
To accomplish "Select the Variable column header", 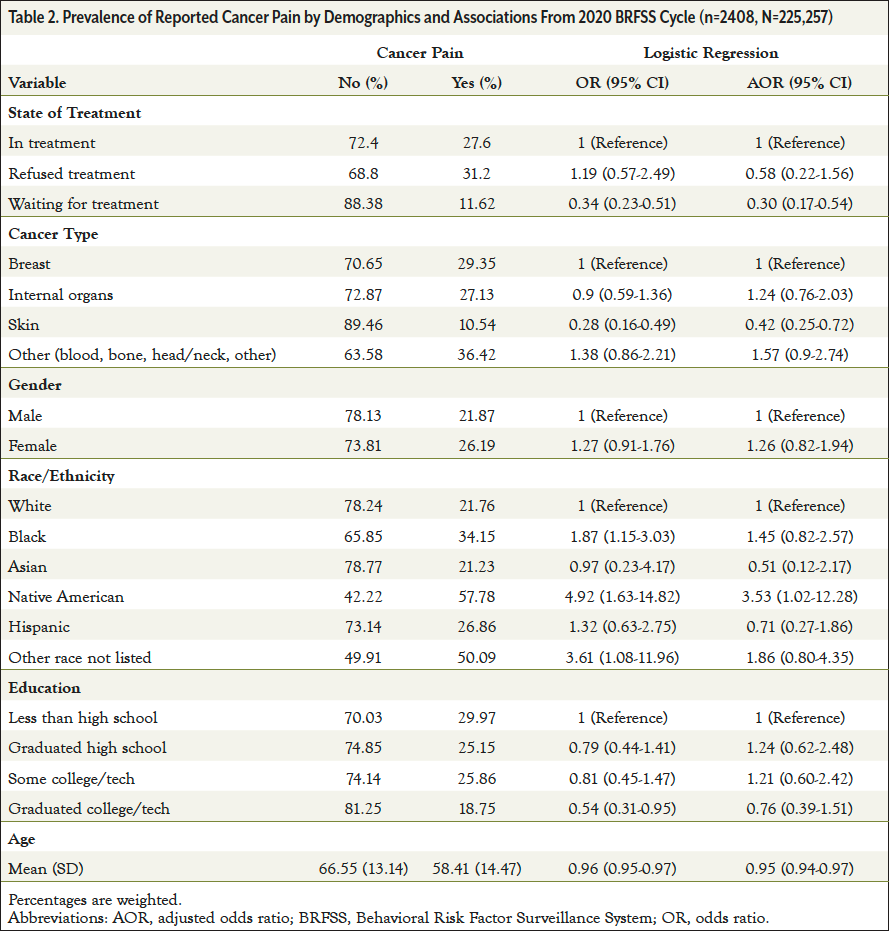I will (37, 83).
